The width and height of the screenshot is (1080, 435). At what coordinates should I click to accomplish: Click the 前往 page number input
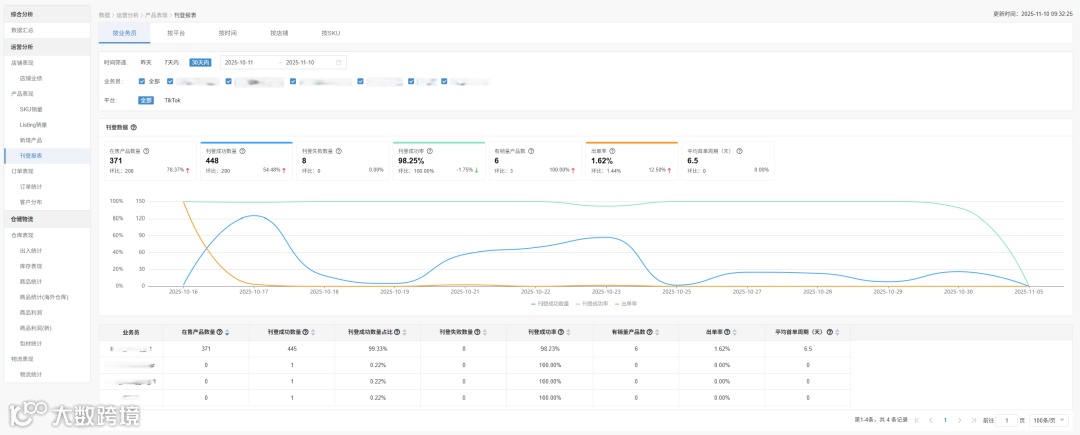[1006, 420]
